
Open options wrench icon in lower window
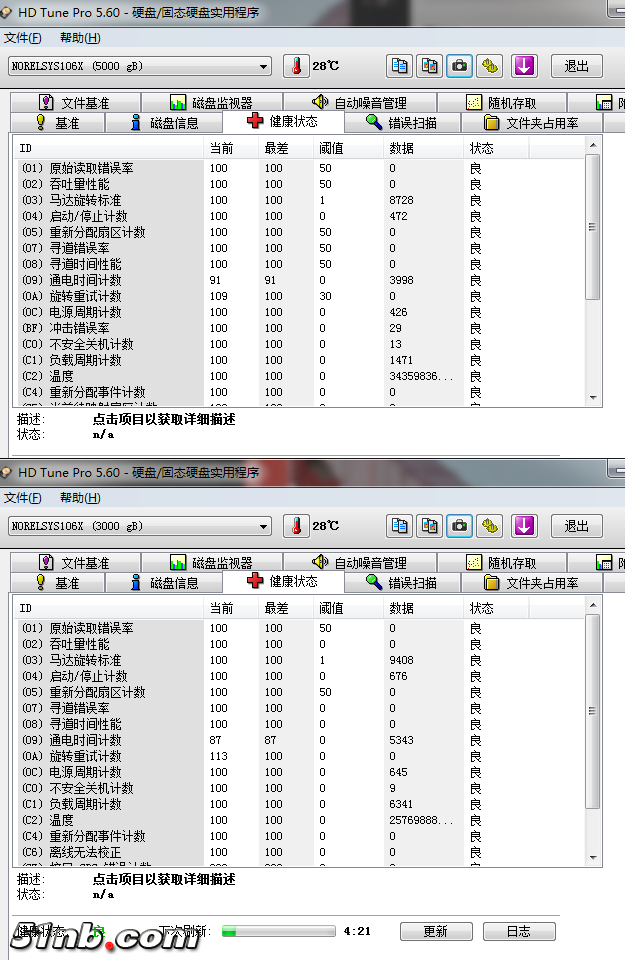coord(490,525)
